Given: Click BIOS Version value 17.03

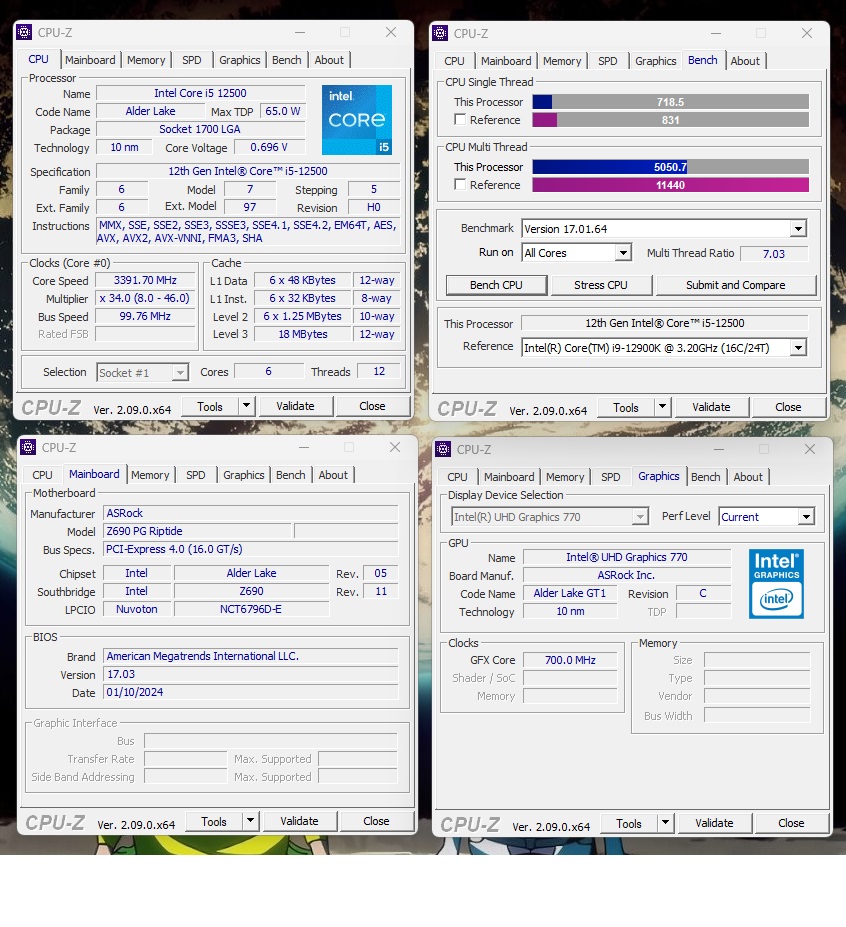Looking at the screenshot, I should 251,674.
